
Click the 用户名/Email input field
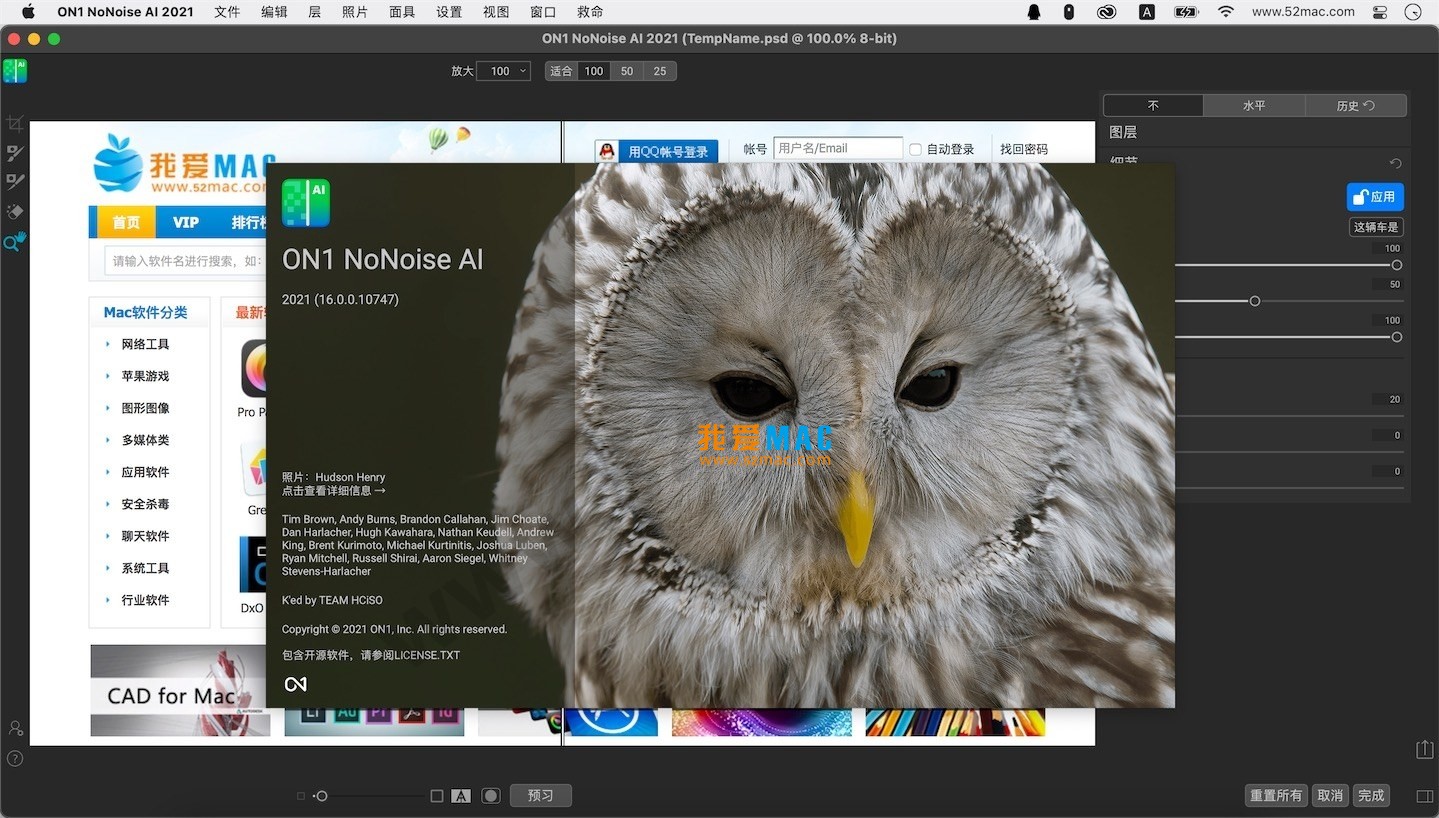838,149
